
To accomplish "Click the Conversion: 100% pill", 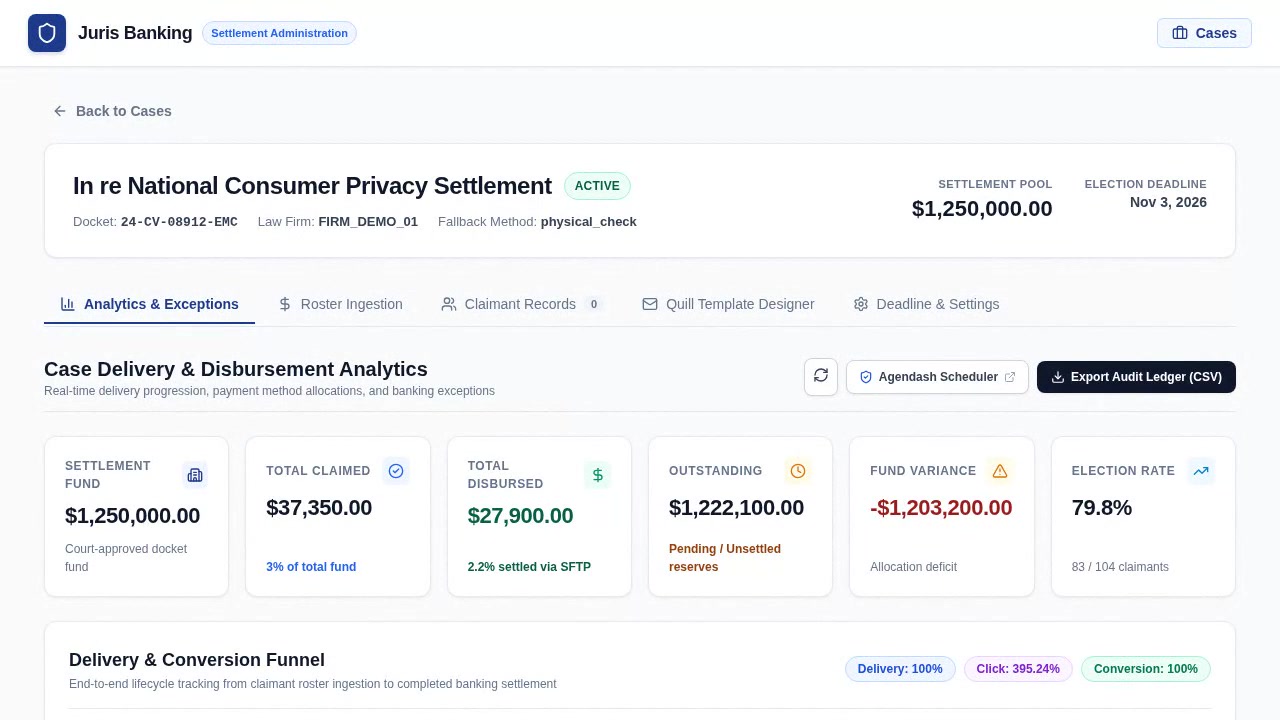I will pos(1146,669).
